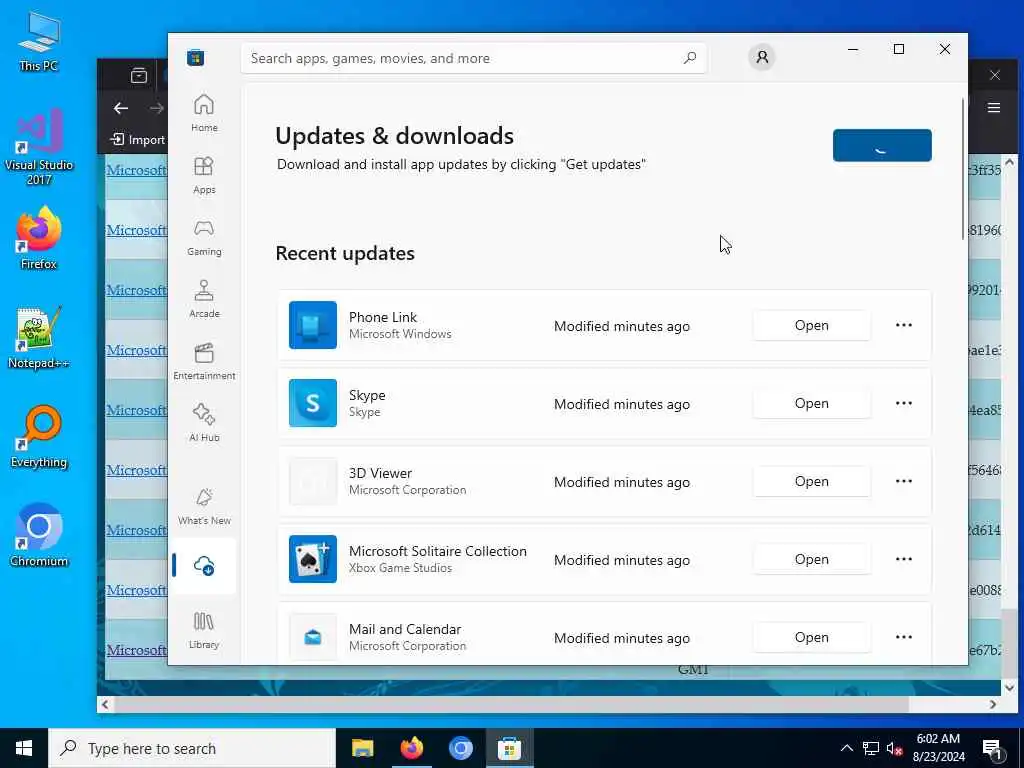Click the search magnifier icon in Store

[x=690, y=58]
